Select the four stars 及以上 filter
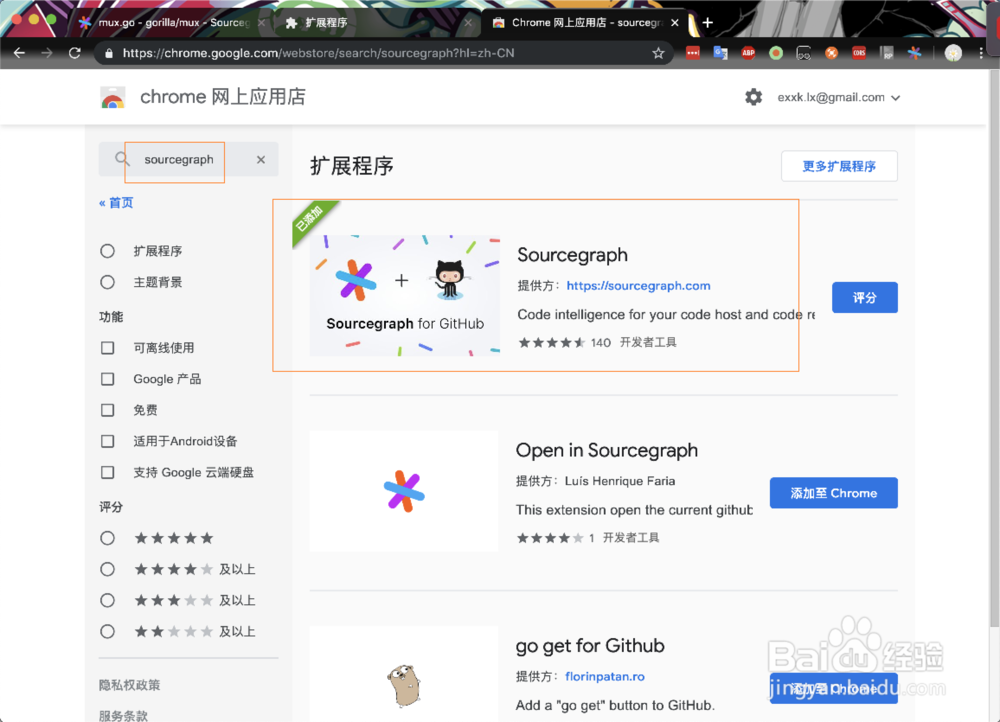 click(107, 569)
